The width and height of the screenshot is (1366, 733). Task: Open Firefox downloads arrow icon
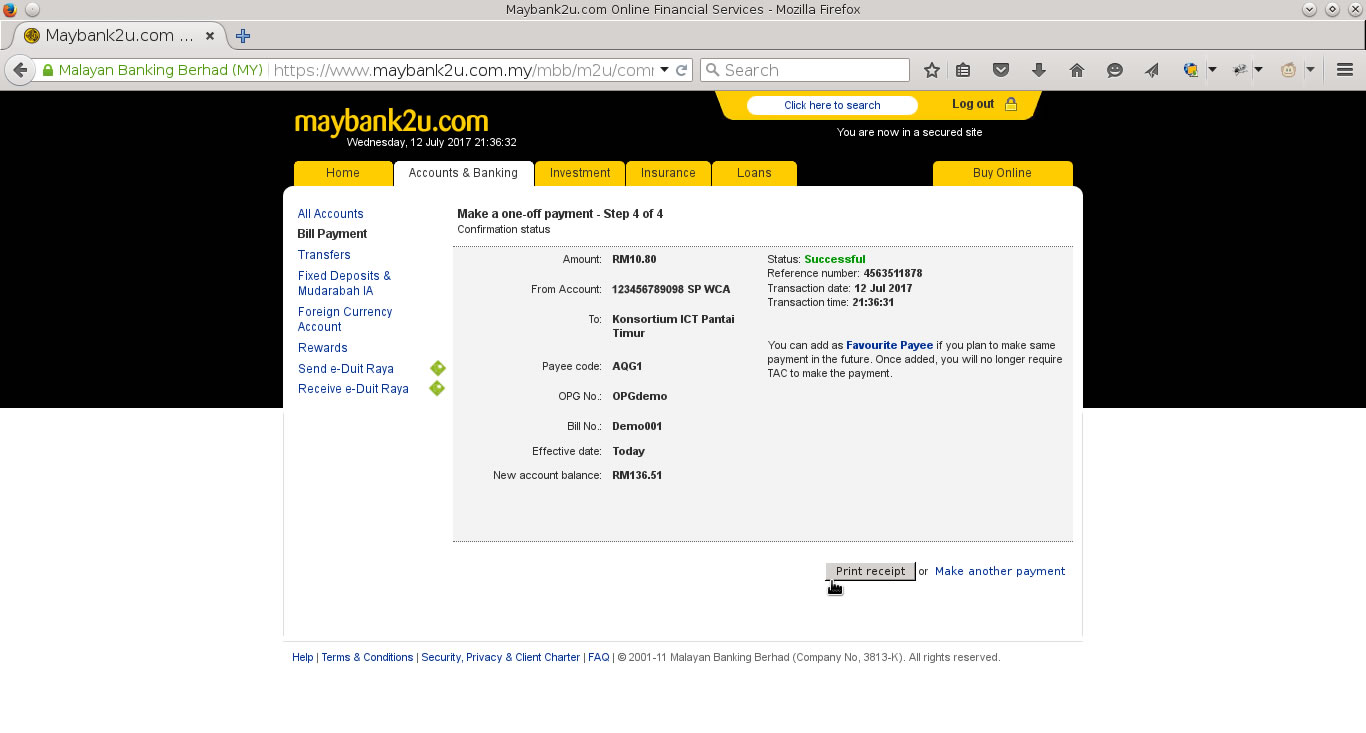[1039, 70]
